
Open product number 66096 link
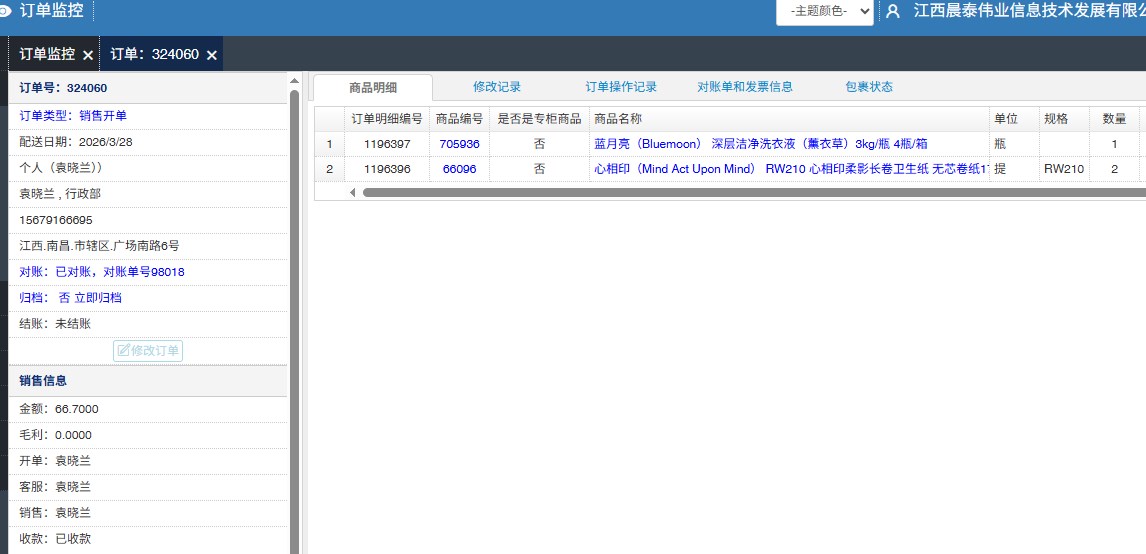click(x=459, y=169)
